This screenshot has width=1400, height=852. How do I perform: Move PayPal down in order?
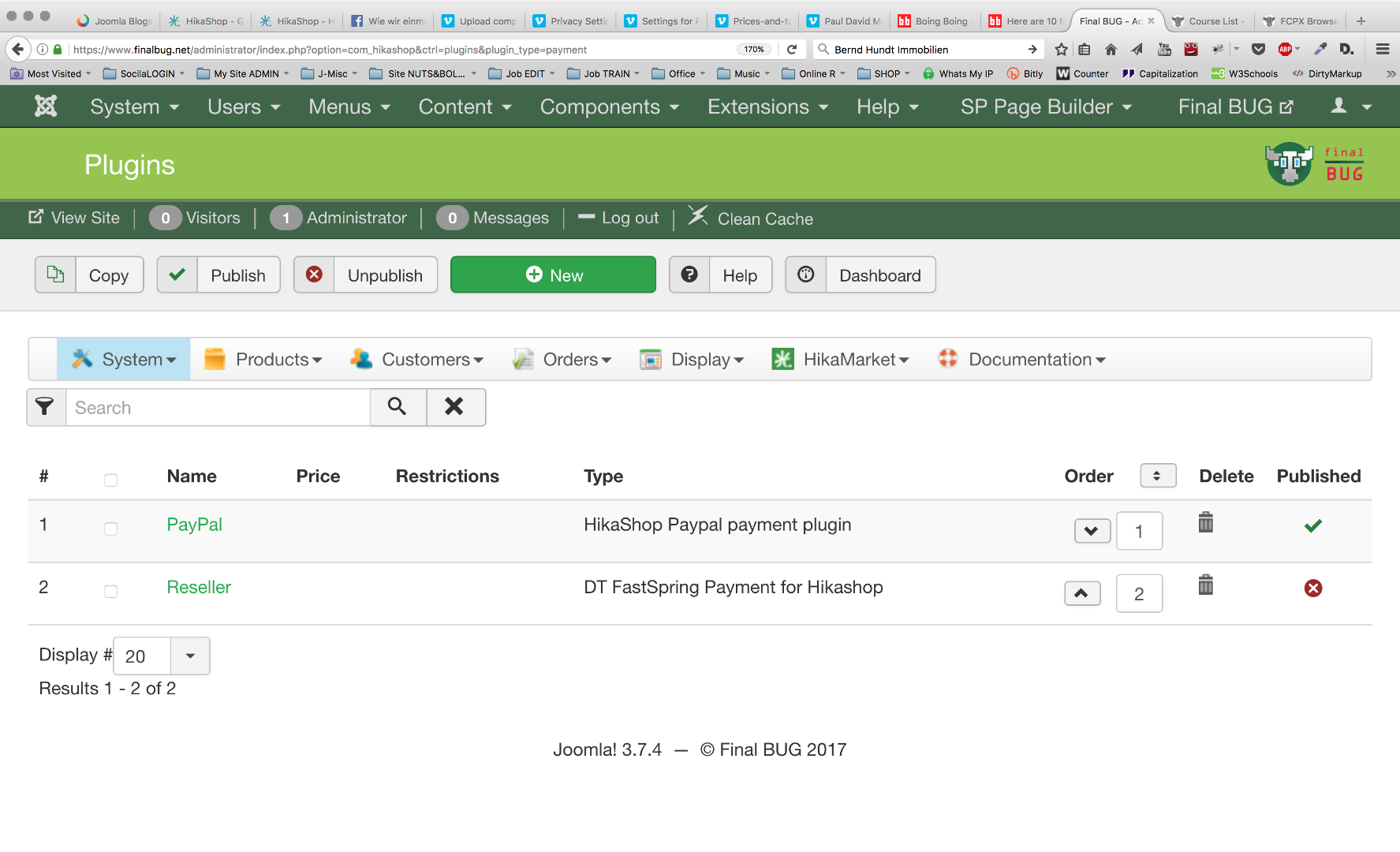[x=1092, y=531]
